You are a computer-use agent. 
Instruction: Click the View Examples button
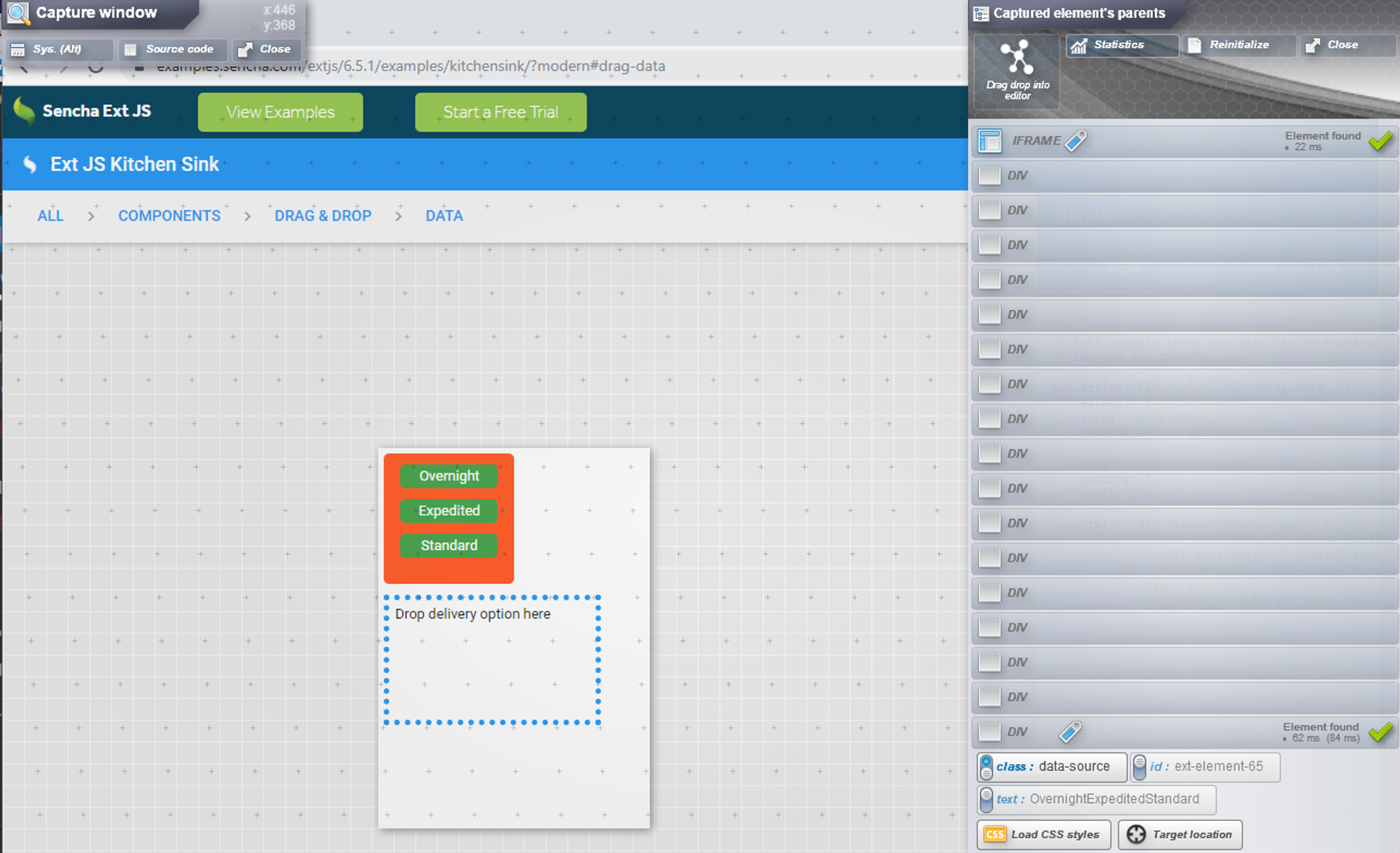[x=280, y=112]
